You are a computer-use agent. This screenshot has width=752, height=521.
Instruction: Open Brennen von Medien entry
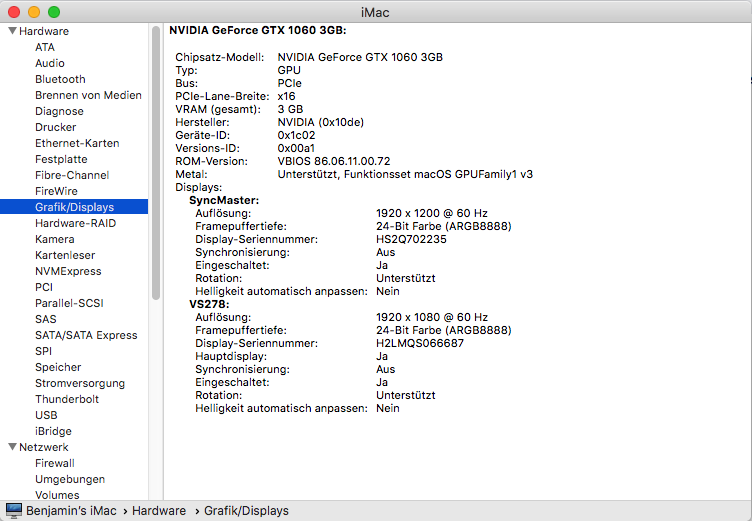click(x=88, y=95)
